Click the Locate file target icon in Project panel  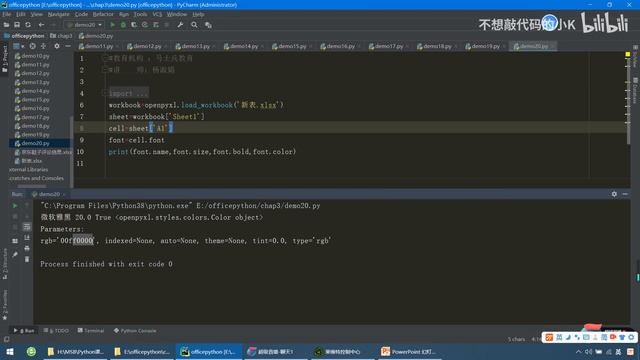point(32,46)
